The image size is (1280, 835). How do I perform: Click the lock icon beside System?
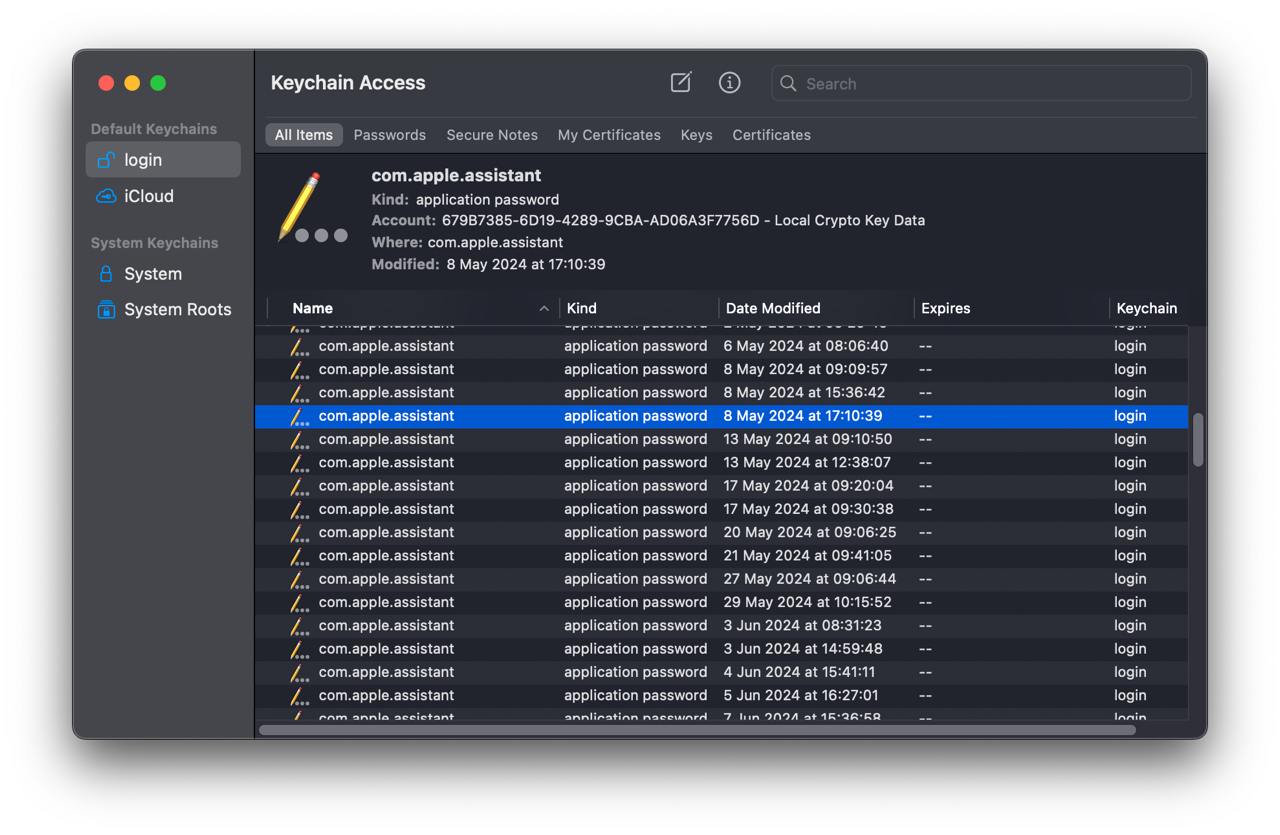[x=106, y=274]
